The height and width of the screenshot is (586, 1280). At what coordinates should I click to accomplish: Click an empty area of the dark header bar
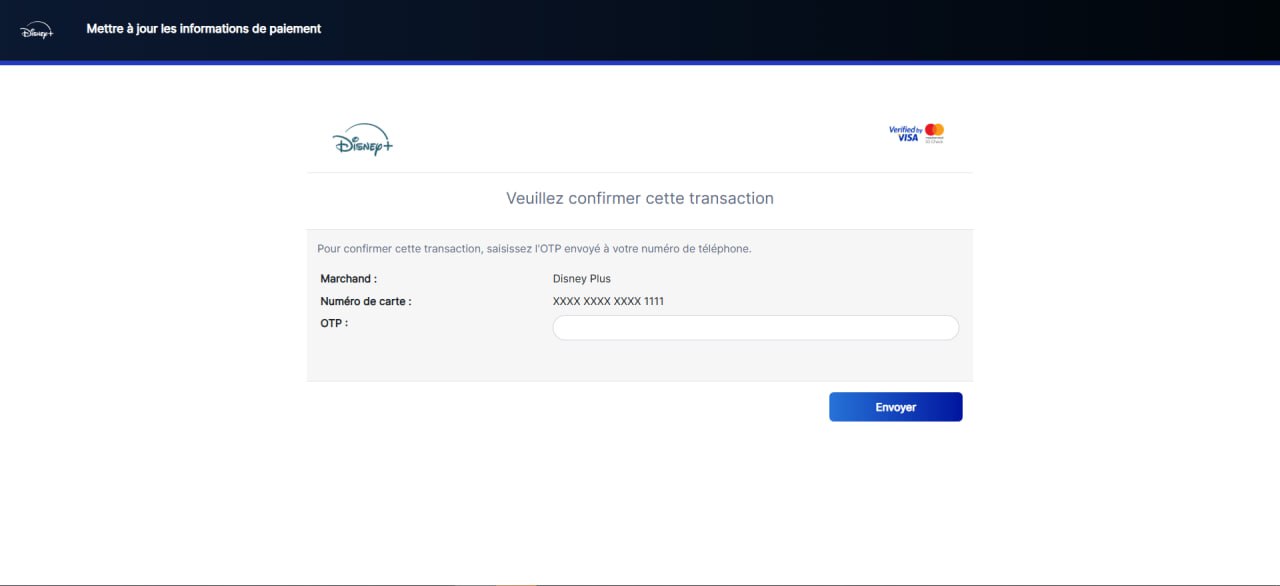click(x=800, y=30)
